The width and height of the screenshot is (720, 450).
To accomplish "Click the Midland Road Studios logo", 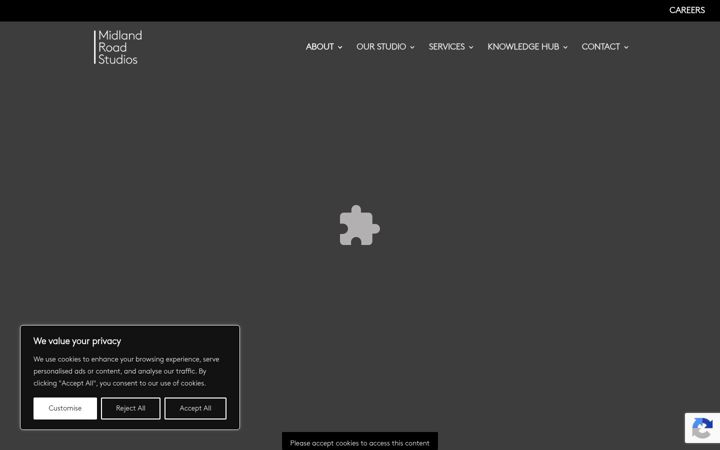I will click(x=118, y=47).
